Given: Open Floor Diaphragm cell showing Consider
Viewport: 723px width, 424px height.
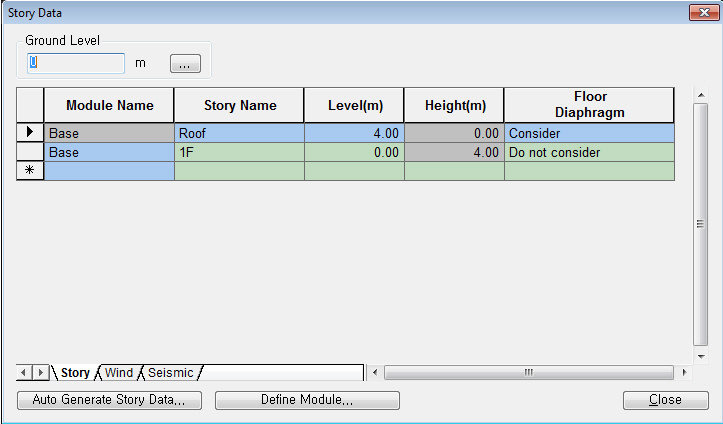Looking at the screenshot, I should 588,133.
